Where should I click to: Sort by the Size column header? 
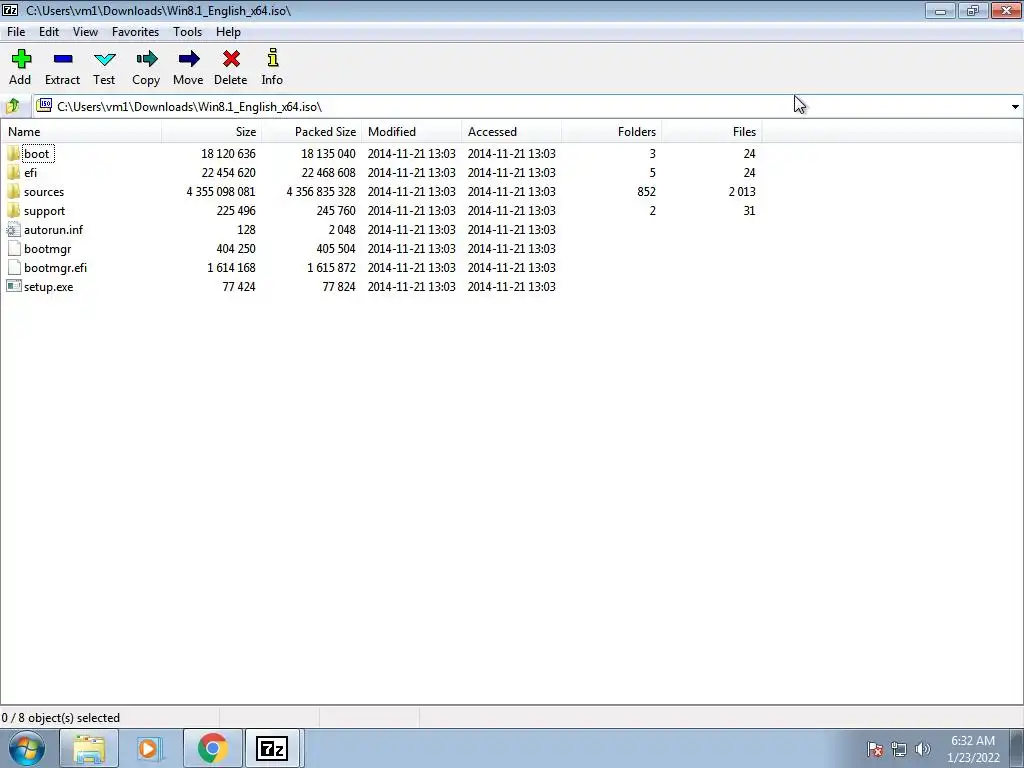212,131
